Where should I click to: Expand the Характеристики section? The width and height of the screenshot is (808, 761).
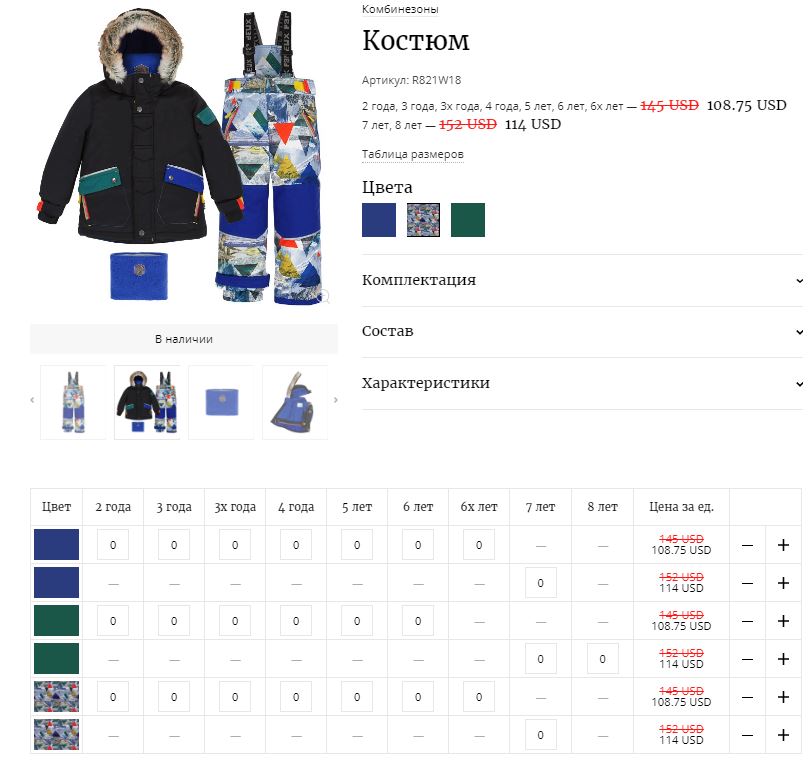pyautogui.click(x=582, y=383)
